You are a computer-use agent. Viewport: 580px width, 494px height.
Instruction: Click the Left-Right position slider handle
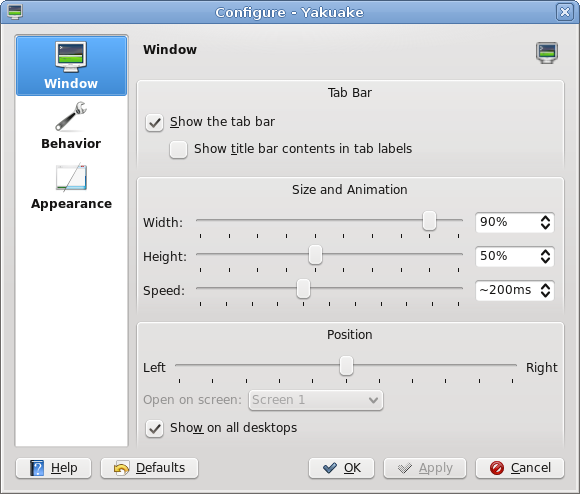(x=346, y=366)
